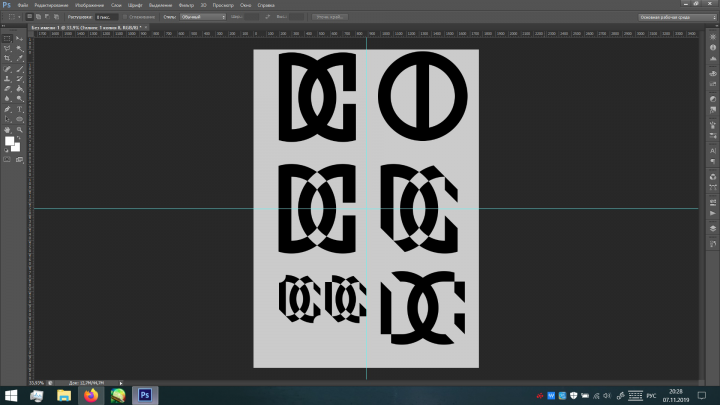Select the History Brush tool

point(19,79)
